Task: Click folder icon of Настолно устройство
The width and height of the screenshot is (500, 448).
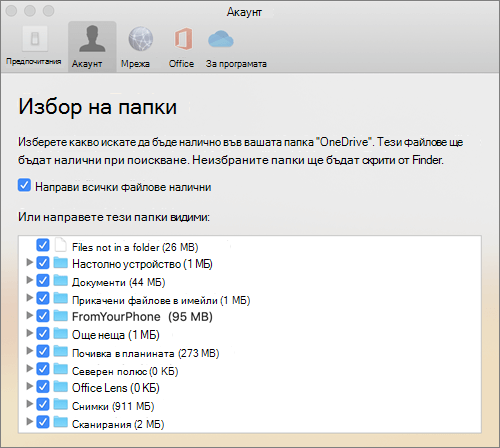Action: click(x=61, y=263)
